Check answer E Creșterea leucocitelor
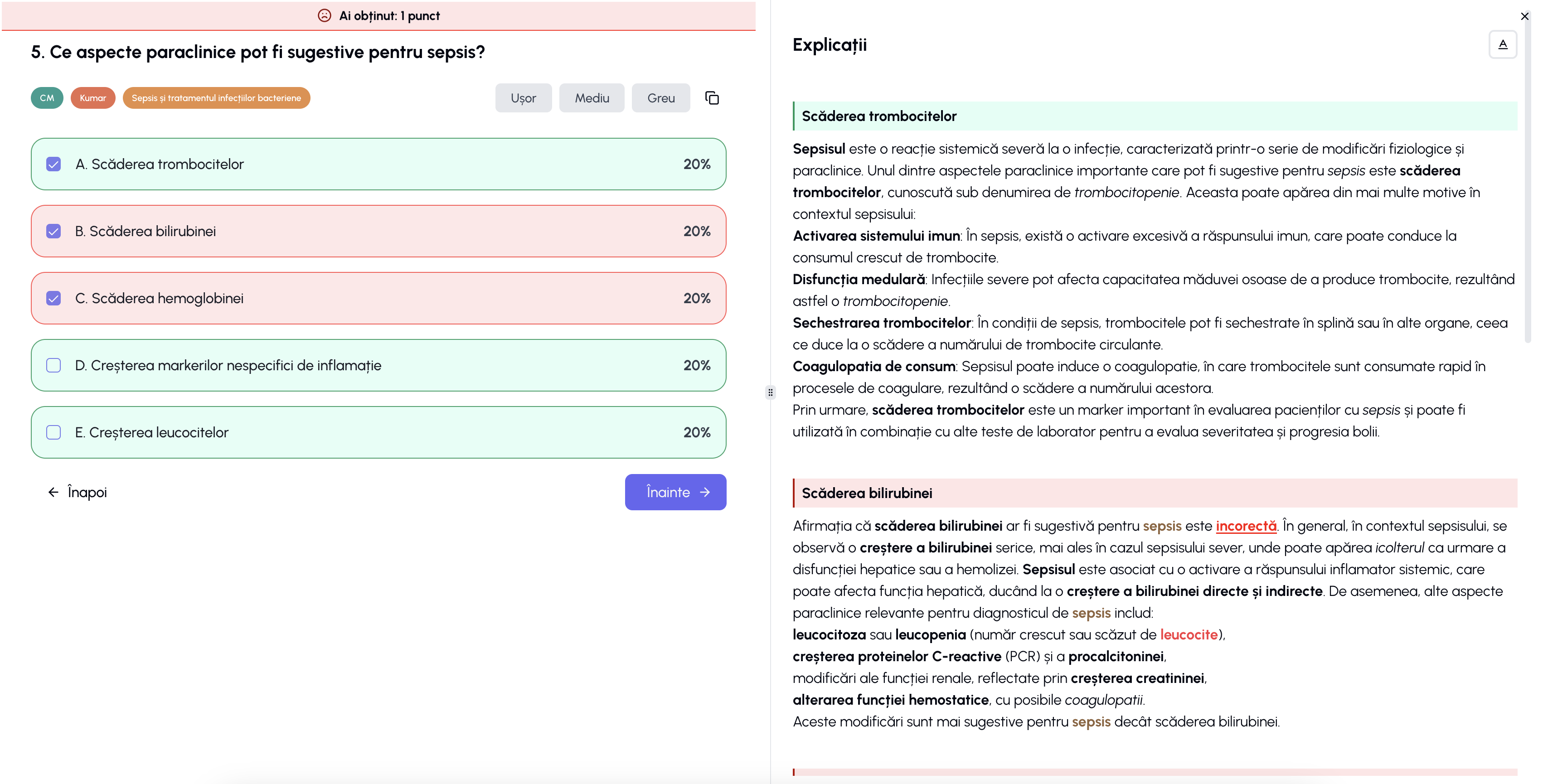The width and height of the screenshot is (1543, 784). (54, 432)
